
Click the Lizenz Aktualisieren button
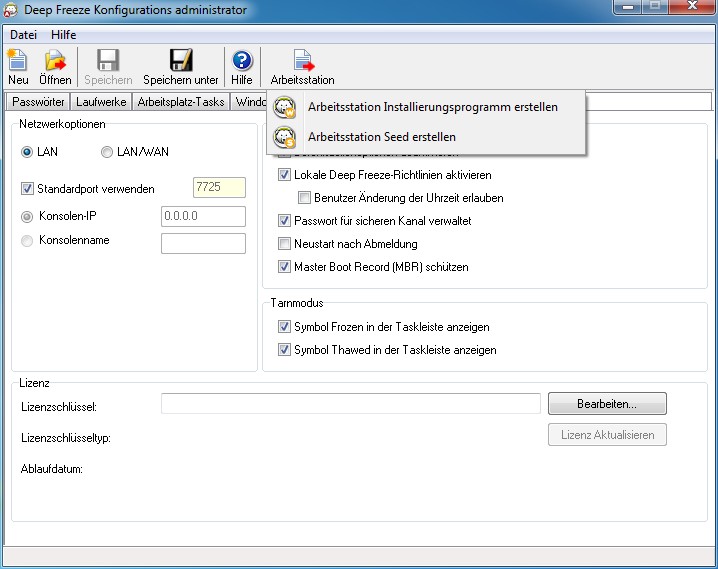(607, 434)
